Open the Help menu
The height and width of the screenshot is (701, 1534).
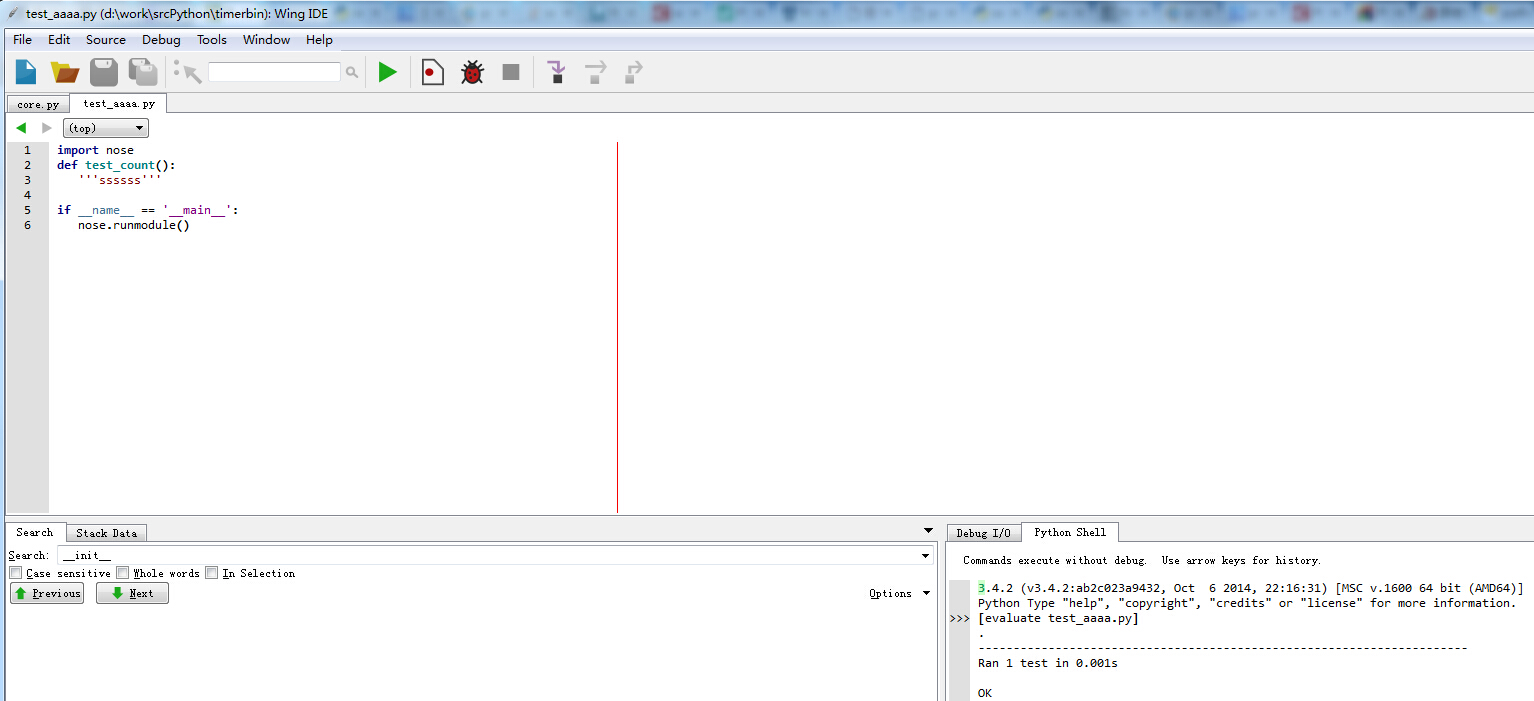[319, 40]
